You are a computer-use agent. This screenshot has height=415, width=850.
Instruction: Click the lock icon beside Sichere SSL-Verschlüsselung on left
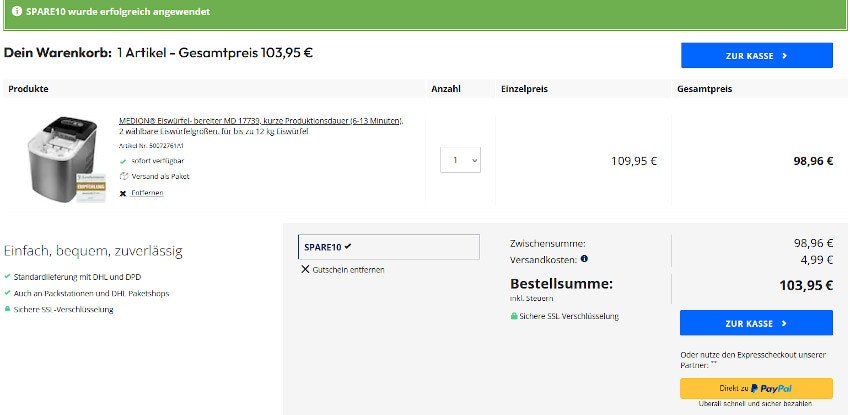point(7,309)
